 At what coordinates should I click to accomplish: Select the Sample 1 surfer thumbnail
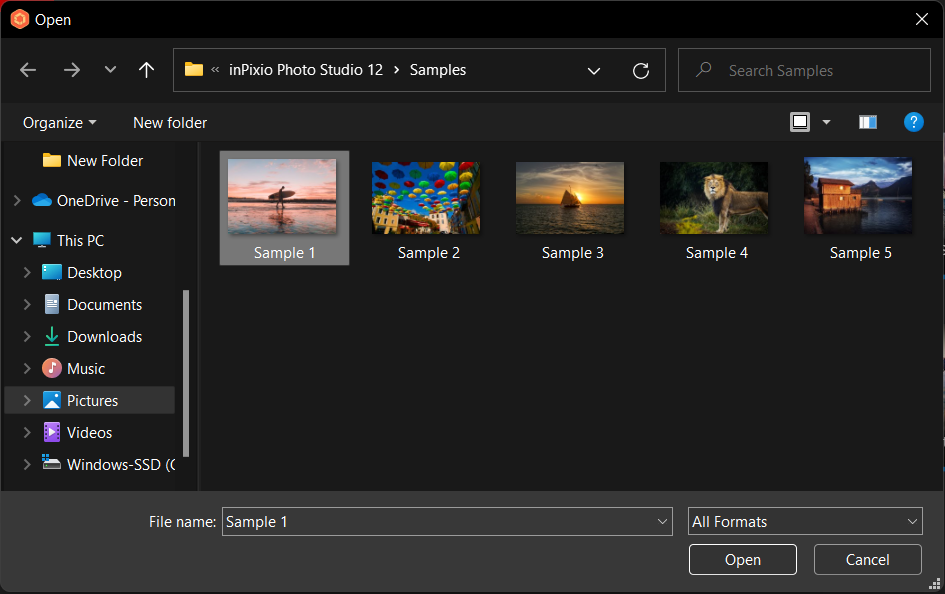coord(282,196)
